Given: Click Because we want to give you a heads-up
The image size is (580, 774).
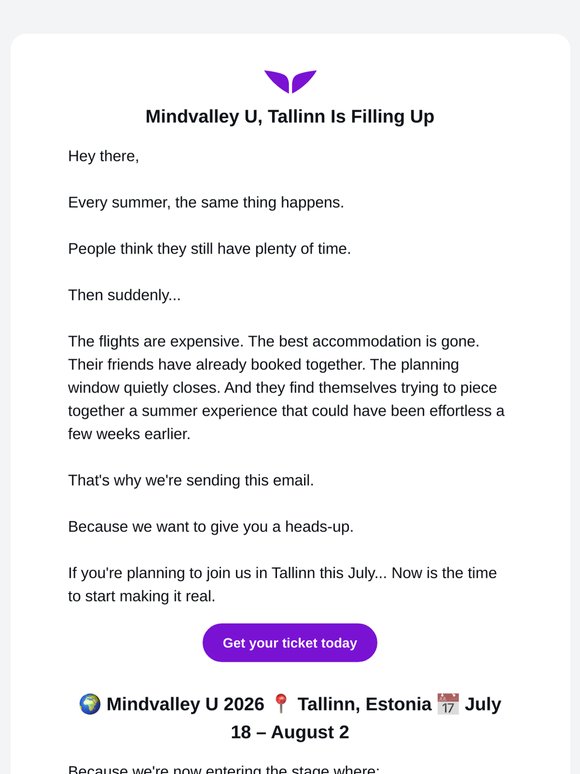Looking at the screenshot, I should [x=211, y=527].
